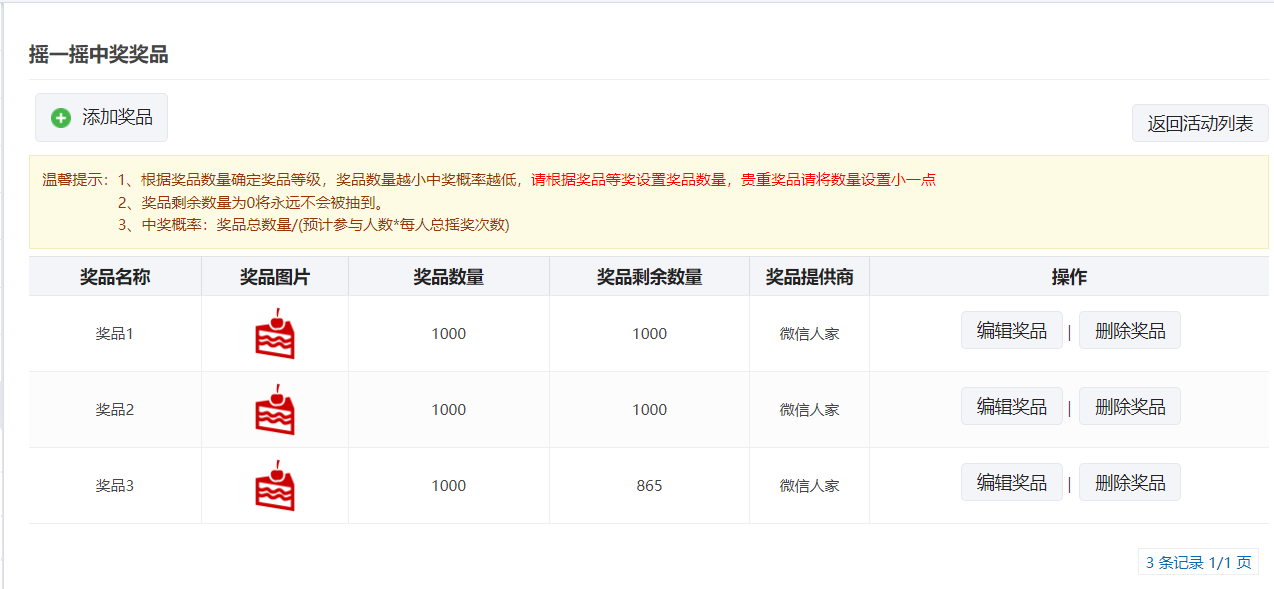Click the red hint text 请根据奖品等奖设置奖品数量
This screenshot has width=1274, height=589.
628,180
